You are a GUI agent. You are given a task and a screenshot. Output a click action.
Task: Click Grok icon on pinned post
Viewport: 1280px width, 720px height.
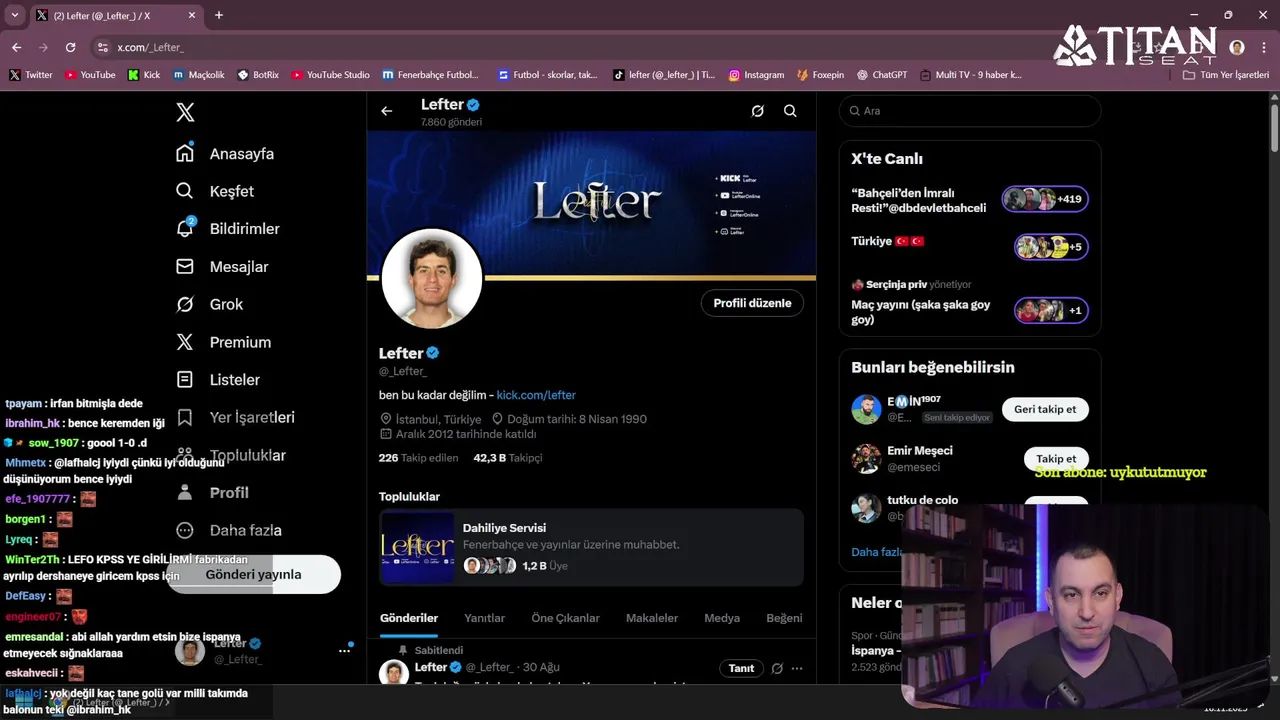coord(777,668)
